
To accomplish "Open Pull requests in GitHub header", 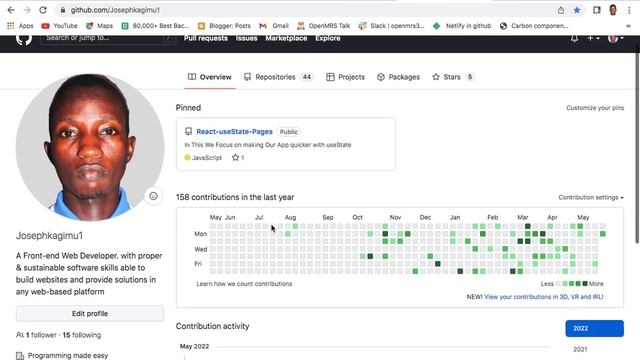I will (206, 38).
